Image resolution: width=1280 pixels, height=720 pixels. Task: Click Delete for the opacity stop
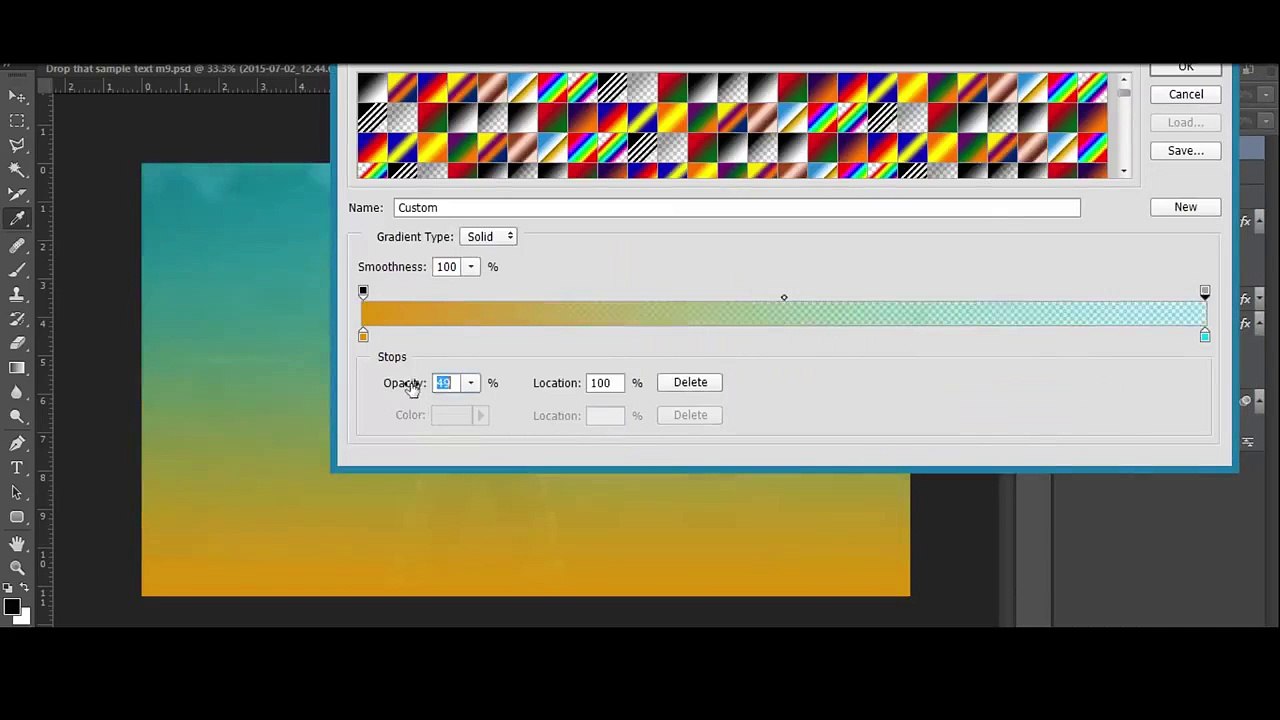(690, 382)
